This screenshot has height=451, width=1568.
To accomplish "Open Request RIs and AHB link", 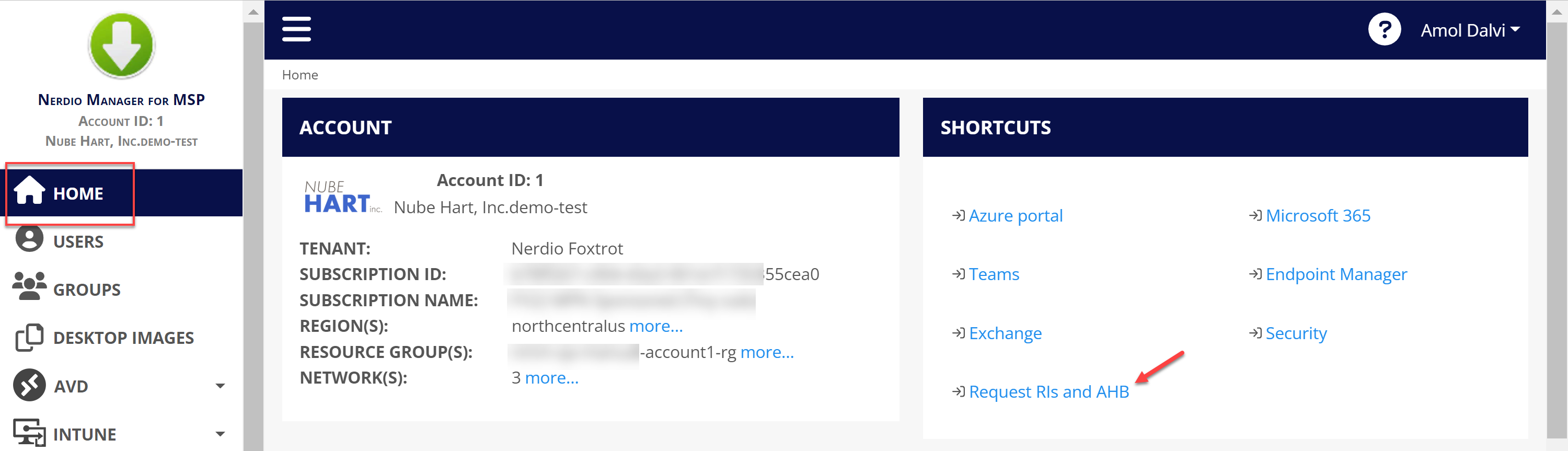I will [1048, 391].
